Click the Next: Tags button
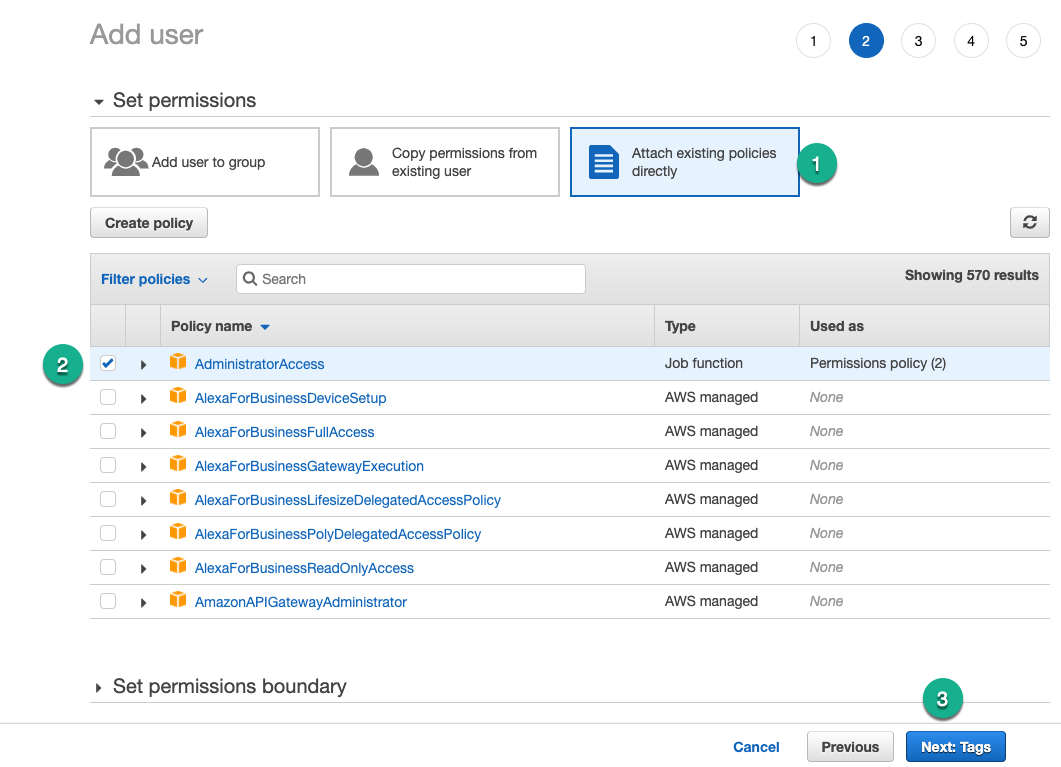The width and height of the screenshot is (1061, 767). click(x=955, y=747)
